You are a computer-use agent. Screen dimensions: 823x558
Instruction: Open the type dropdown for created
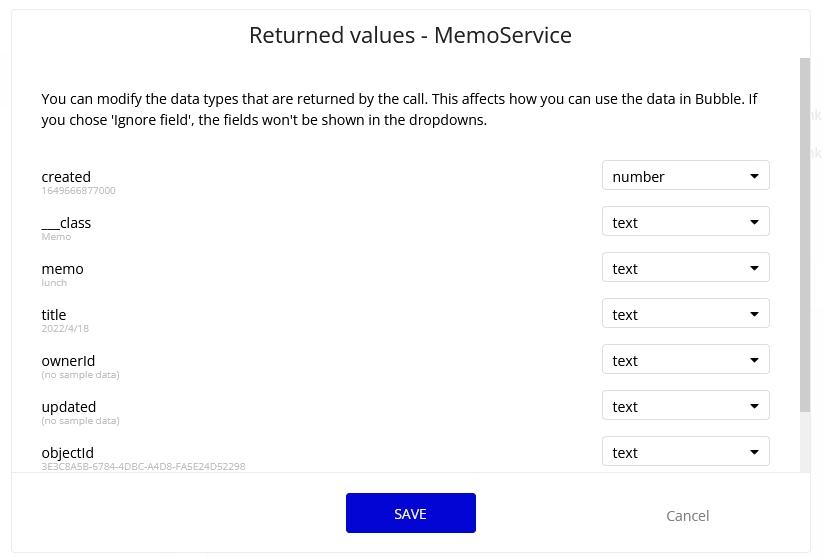tap(685, 176)
